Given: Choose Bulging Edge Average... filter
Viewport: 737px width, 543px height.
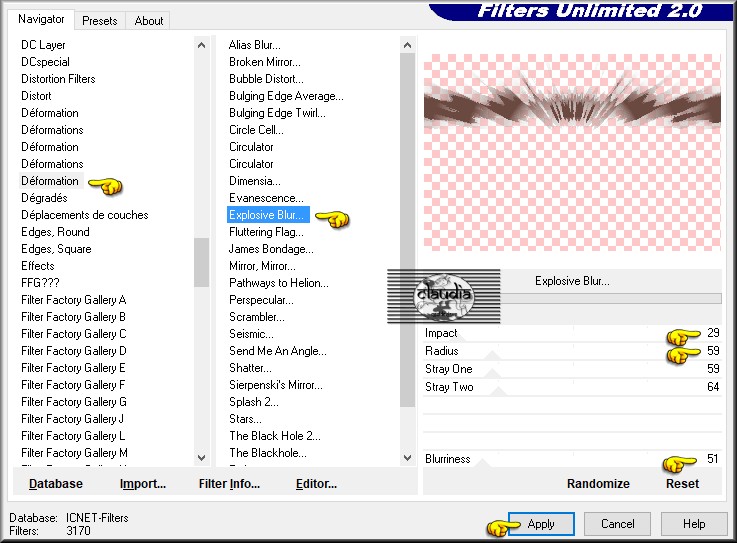Looking at the screenshot, I should coord(286,96).
